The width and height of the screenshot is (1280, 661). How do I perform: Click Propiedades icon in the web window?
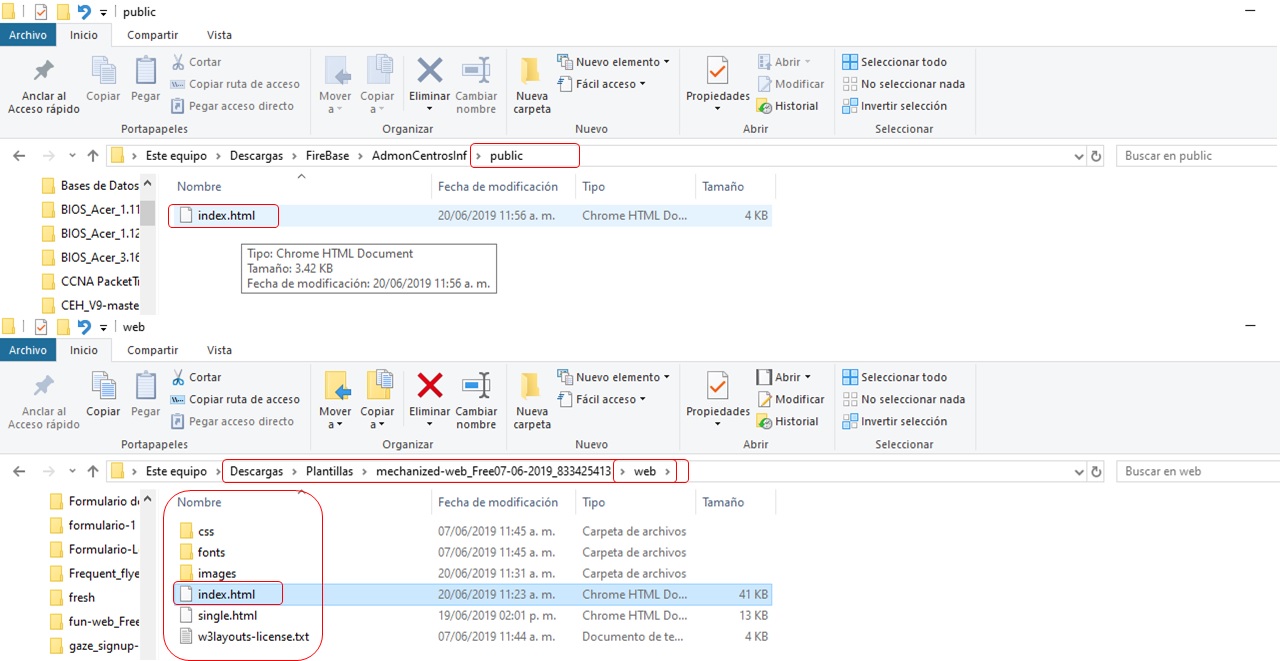[x=717, y=388]
